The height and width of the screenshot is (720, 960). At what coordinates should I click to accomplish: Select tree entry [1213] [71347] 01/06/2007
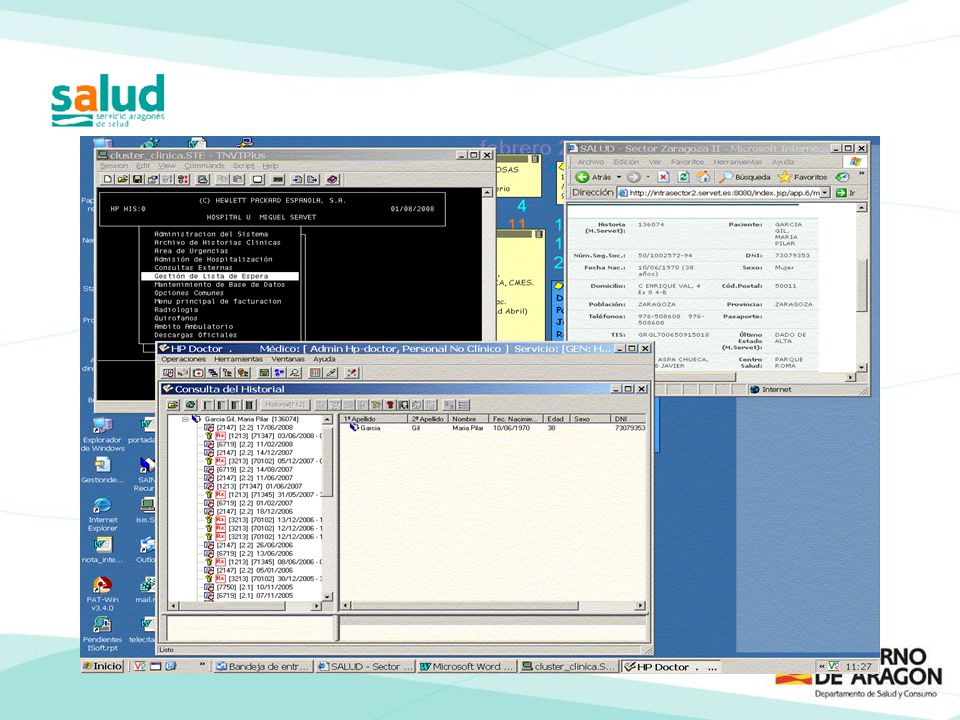tap(253, 486)
